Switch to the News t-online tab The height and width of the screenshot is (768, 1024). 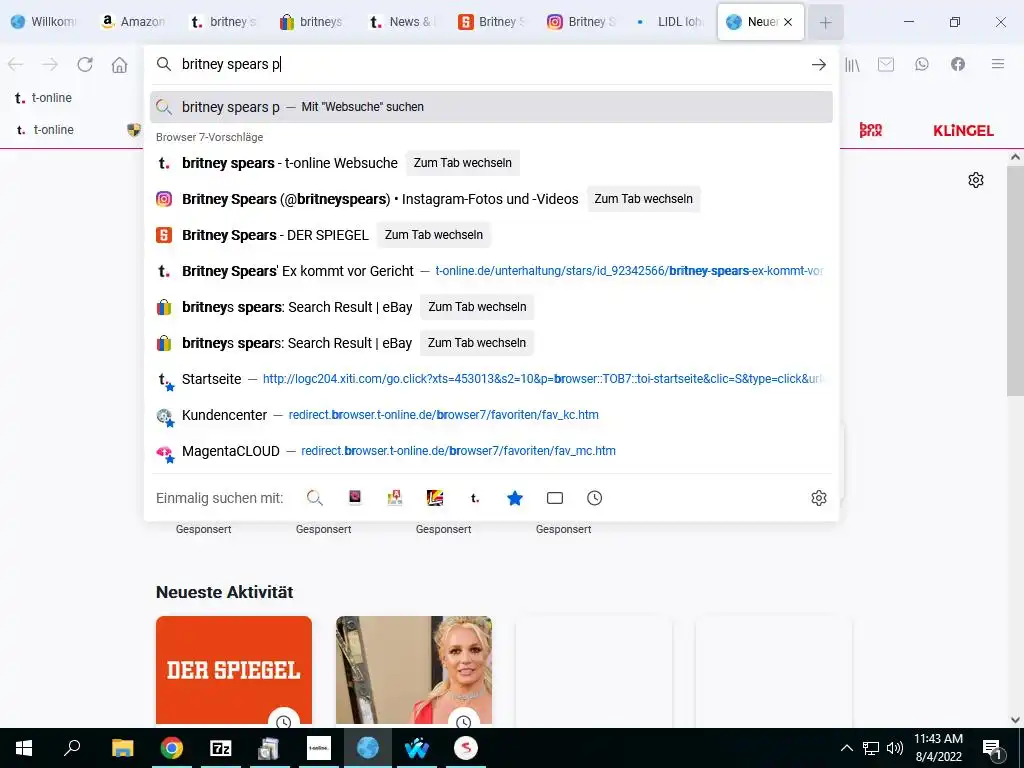coord(403,22)
